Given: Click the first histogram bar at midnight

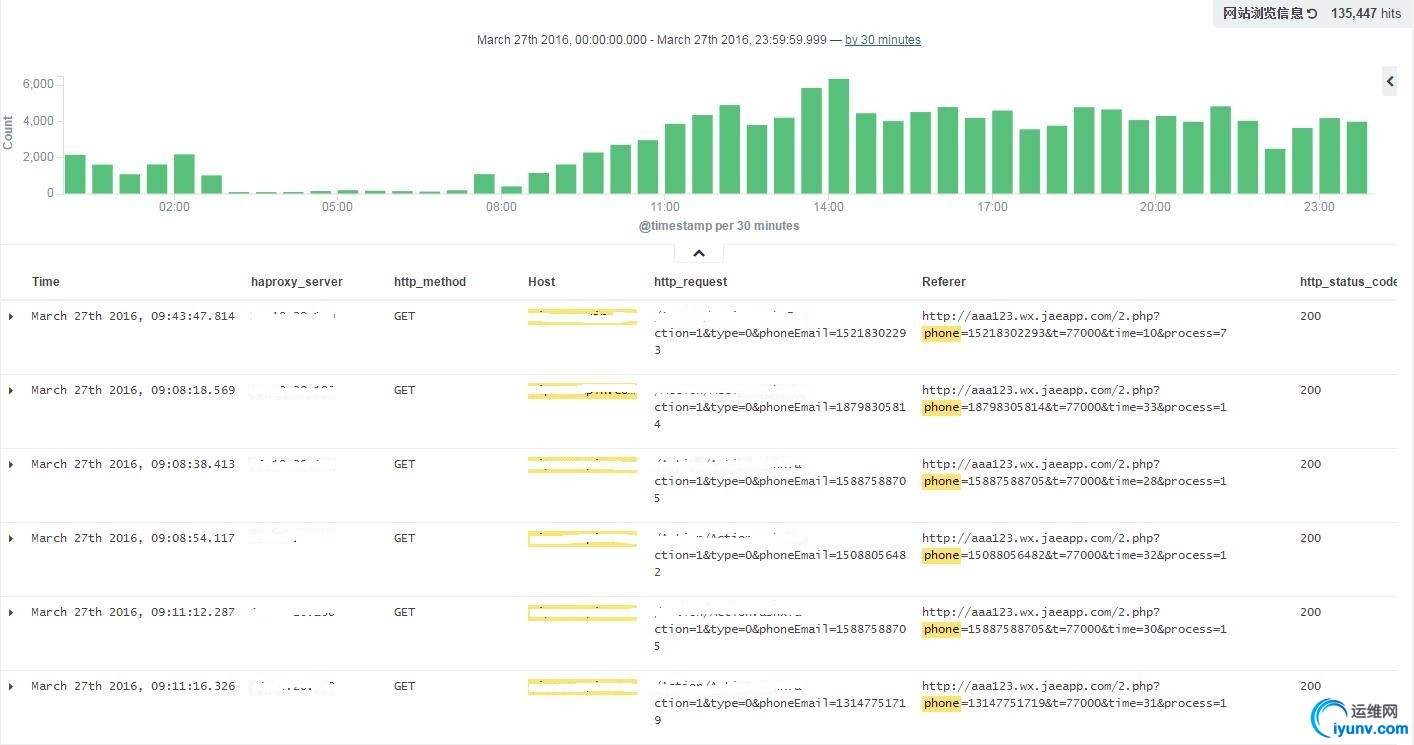Looking at the screenshot, I should pyautogui.click(x=75, y=174).
